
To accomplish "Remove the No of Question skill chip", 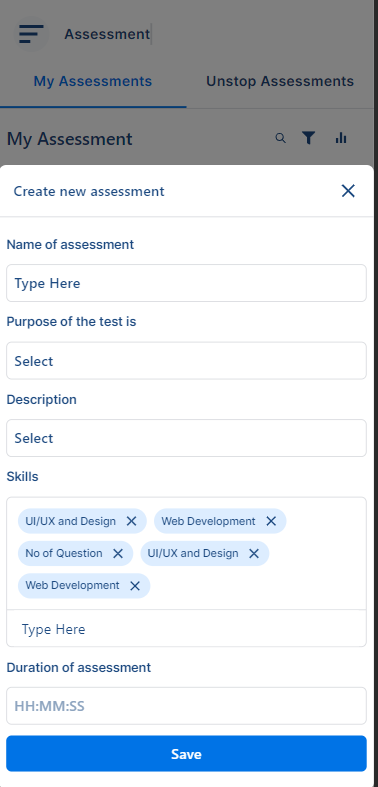I will tap(118, 553).
